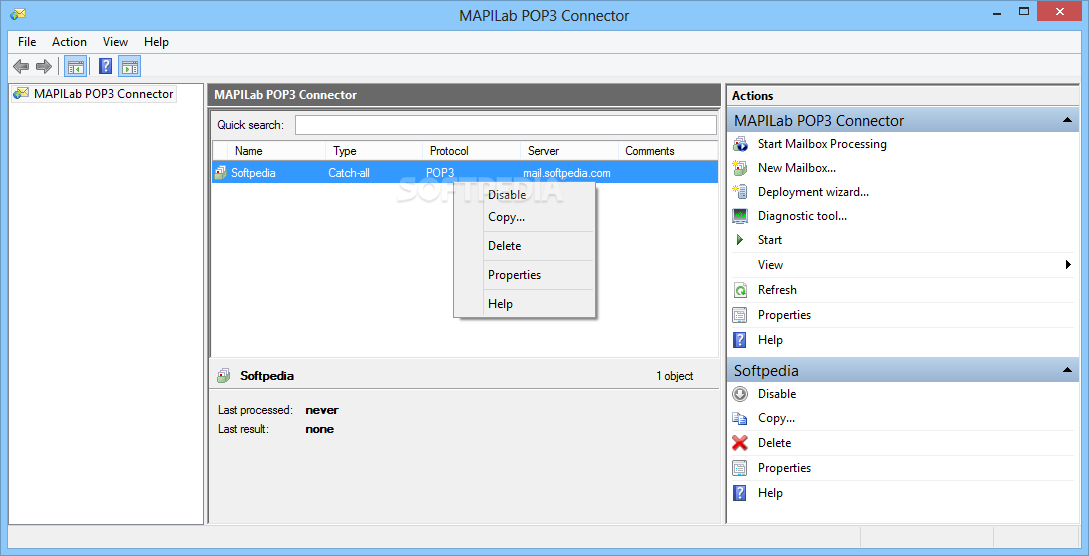Click the Back arrow toolbar icon
Screen dimensions: 1089x556
22,67
